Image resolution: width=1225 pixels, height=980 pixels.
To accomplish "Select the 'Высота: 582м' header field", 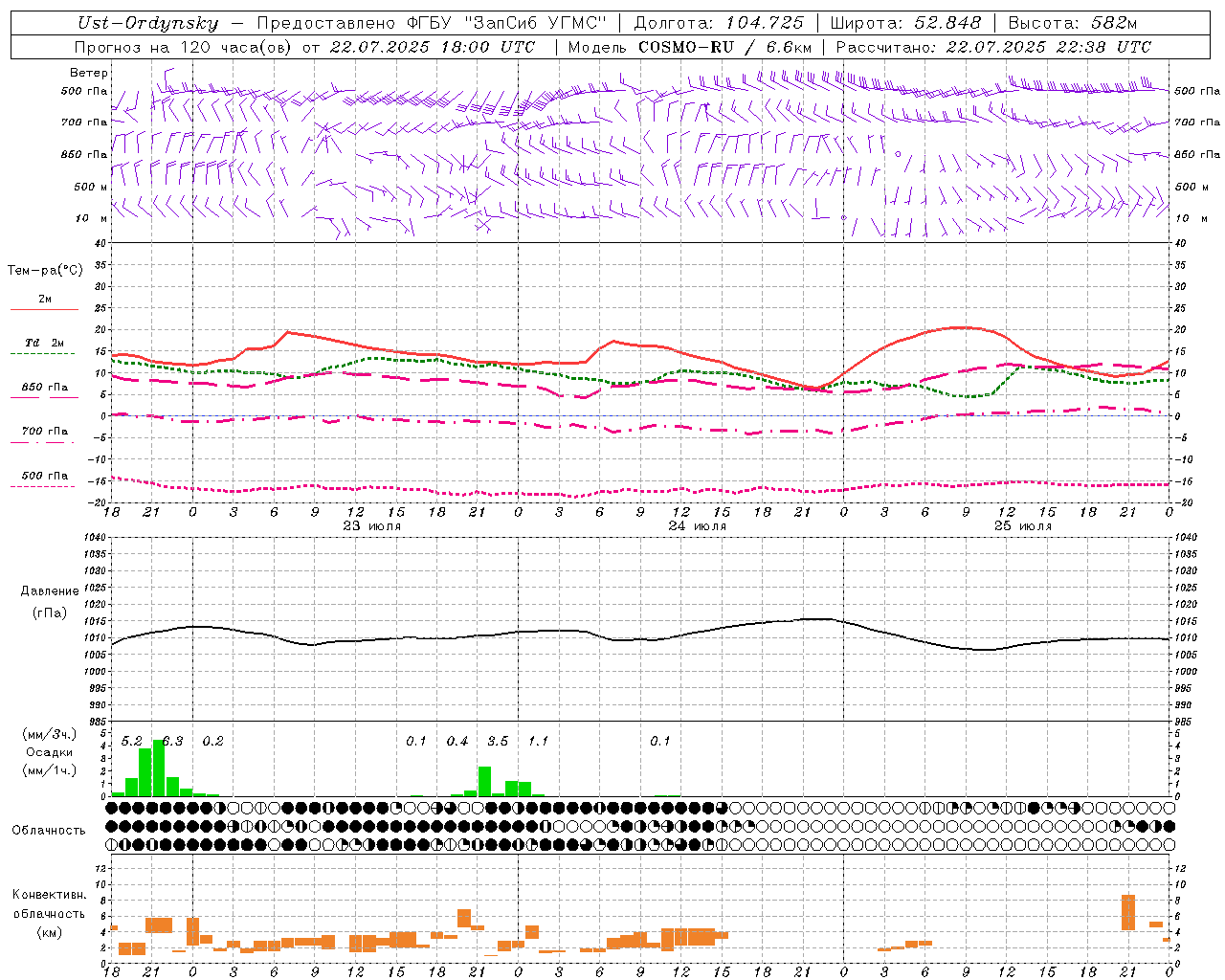I will (1073, 23).
